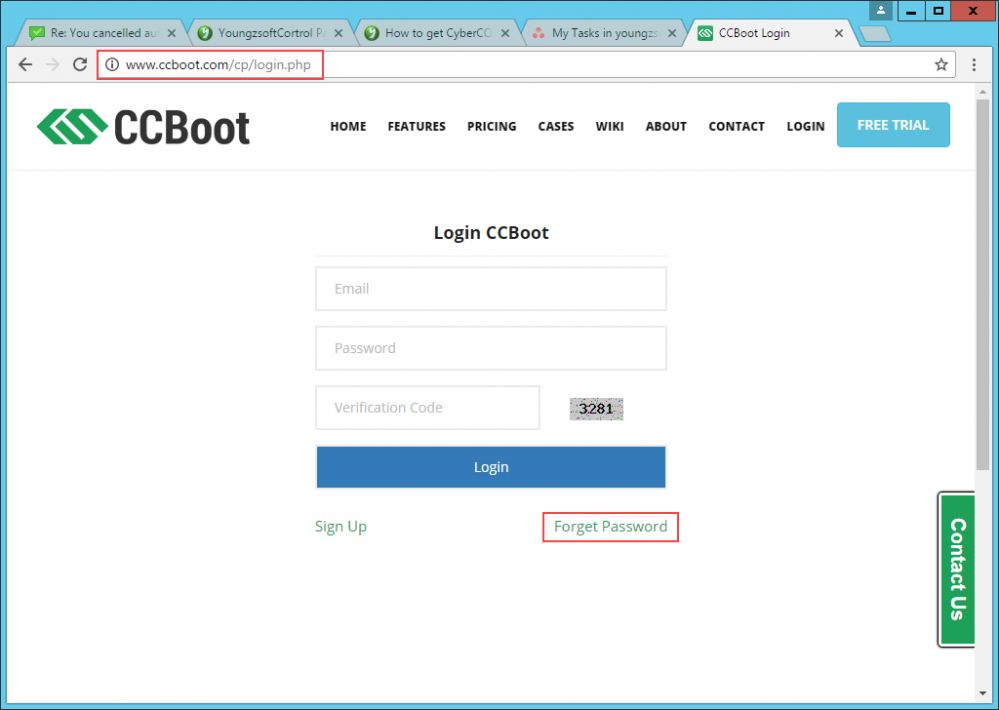Image resolution: width=999 pixels, height=710 pixels.
Task: Click the CCBoot logo
Action: click(x=143, y=126)
